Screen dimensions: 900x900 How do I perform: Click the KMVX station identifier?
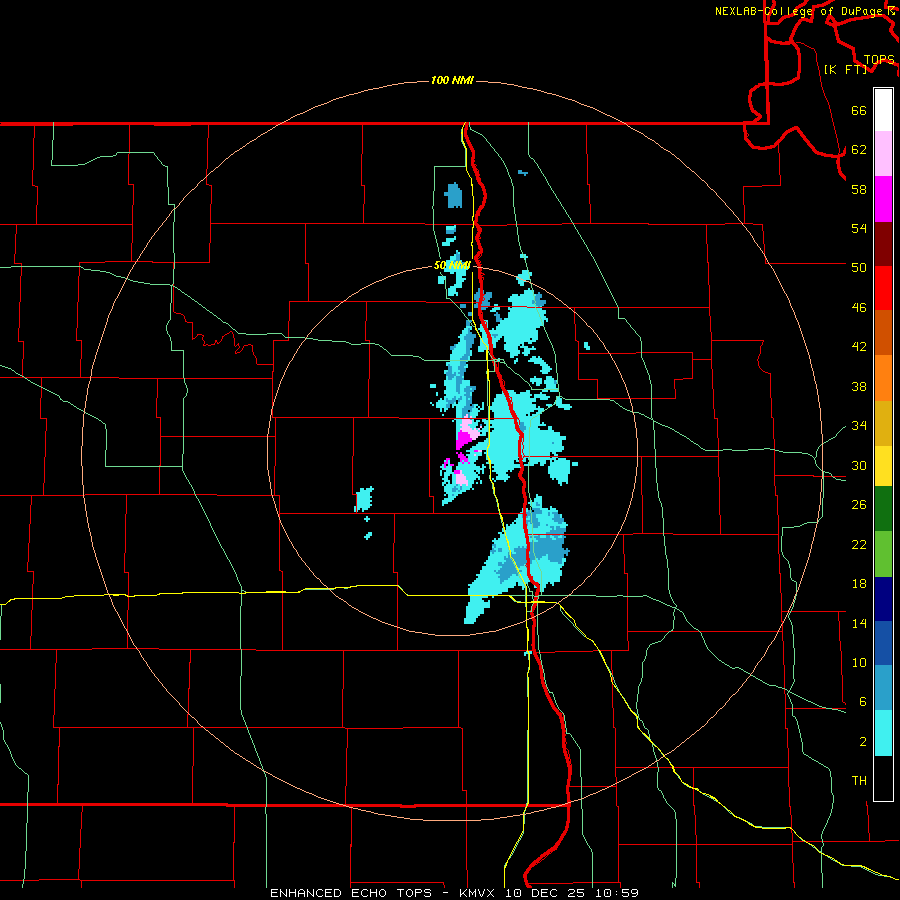pyautogui.click(x=479, y=893)
